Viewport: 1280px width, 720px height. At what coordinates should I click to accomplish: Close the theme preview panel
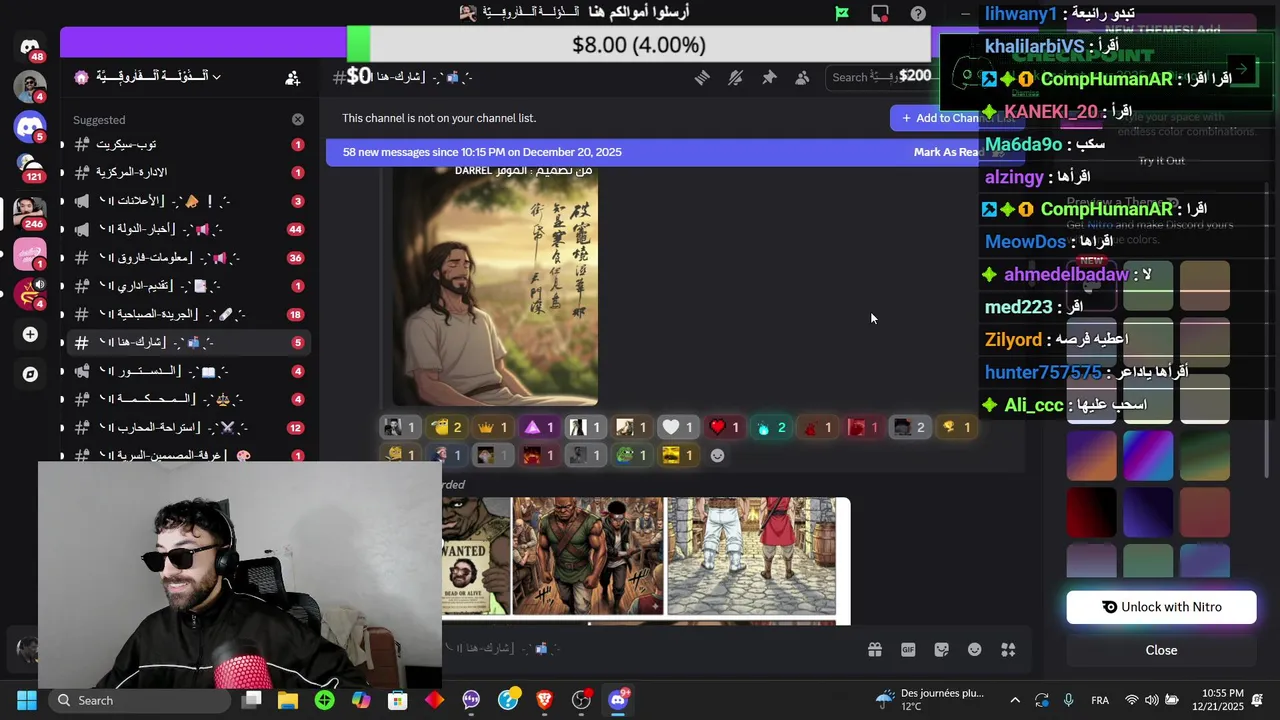point(1161,650)
